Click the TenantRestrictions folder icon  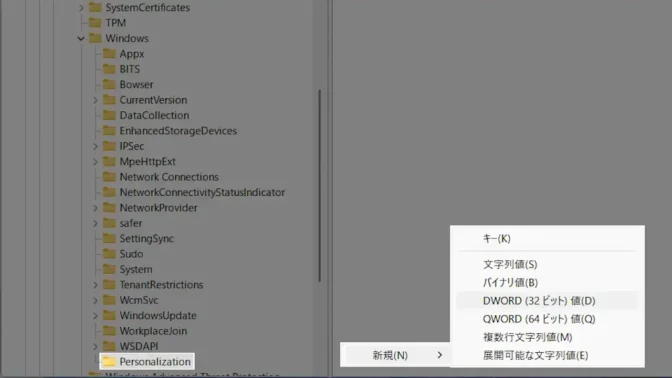click(x=109, y=285)
